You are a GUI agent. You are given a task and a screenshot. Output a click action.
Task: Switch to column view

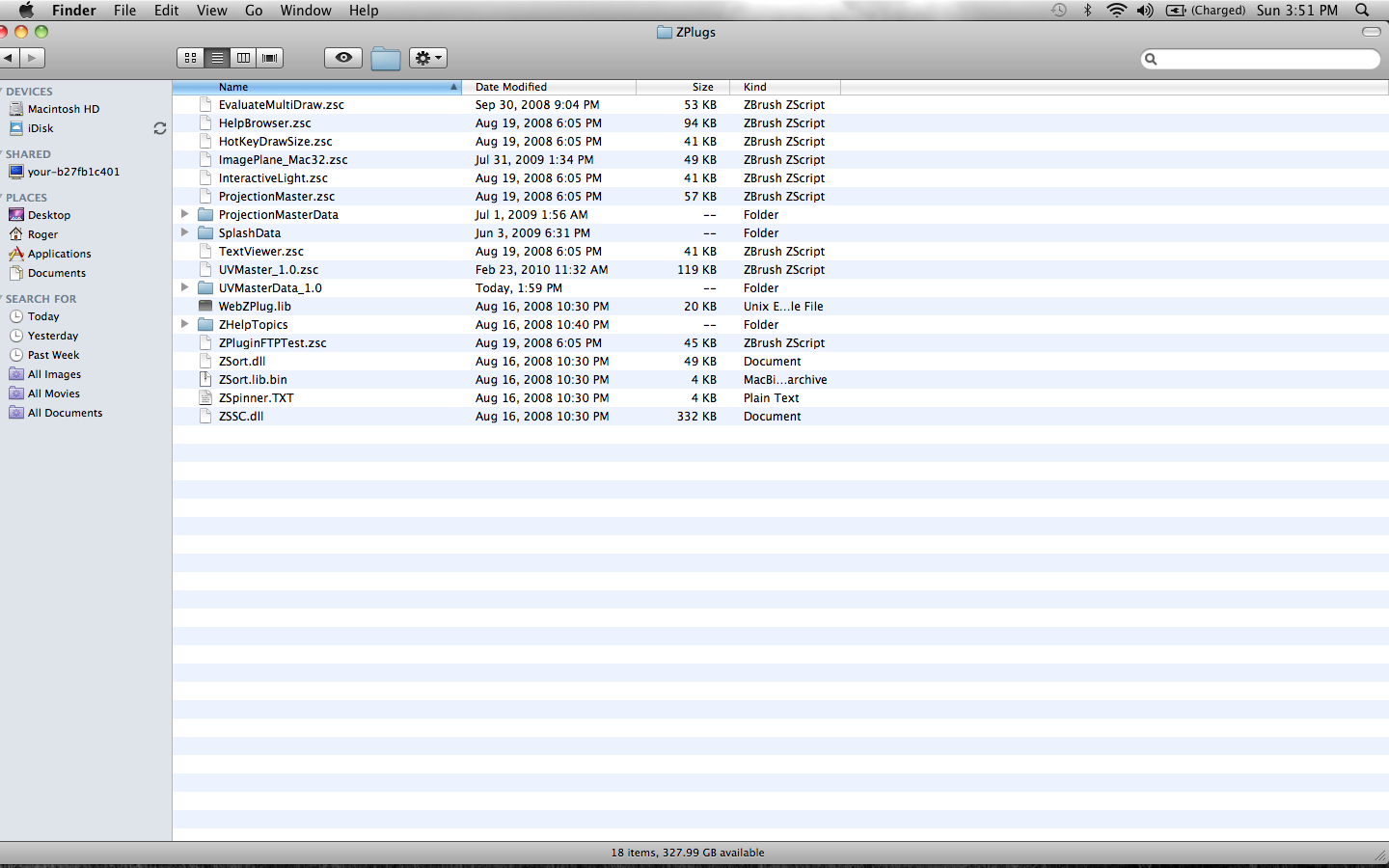(243, 58)
